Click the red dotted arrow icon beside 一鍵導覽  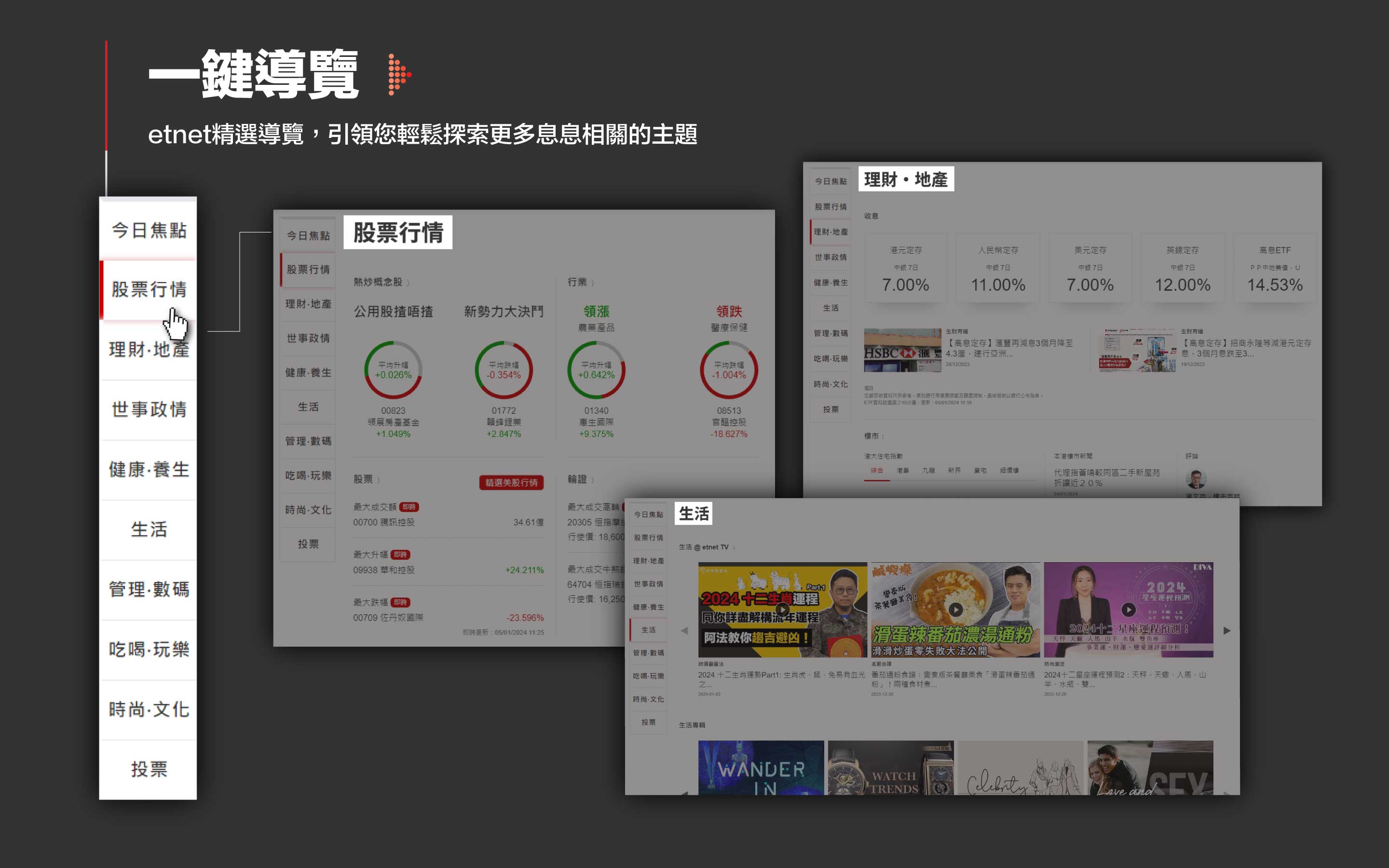399,75
